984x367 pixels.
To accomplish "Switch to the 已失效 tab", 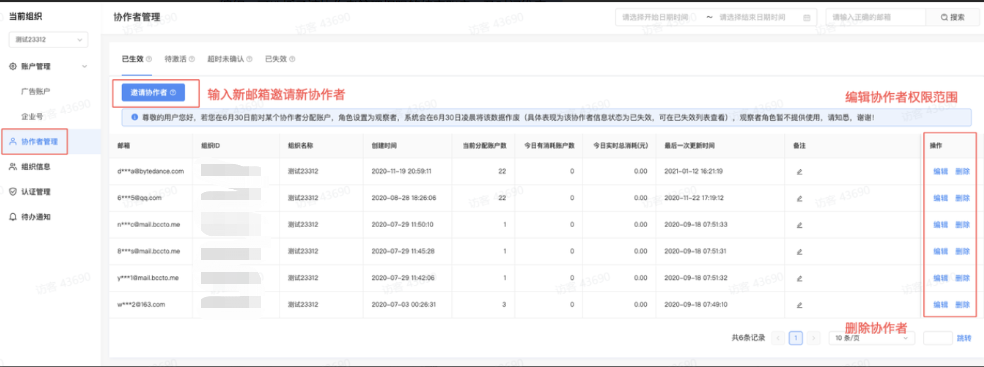I will click(275, 59).
